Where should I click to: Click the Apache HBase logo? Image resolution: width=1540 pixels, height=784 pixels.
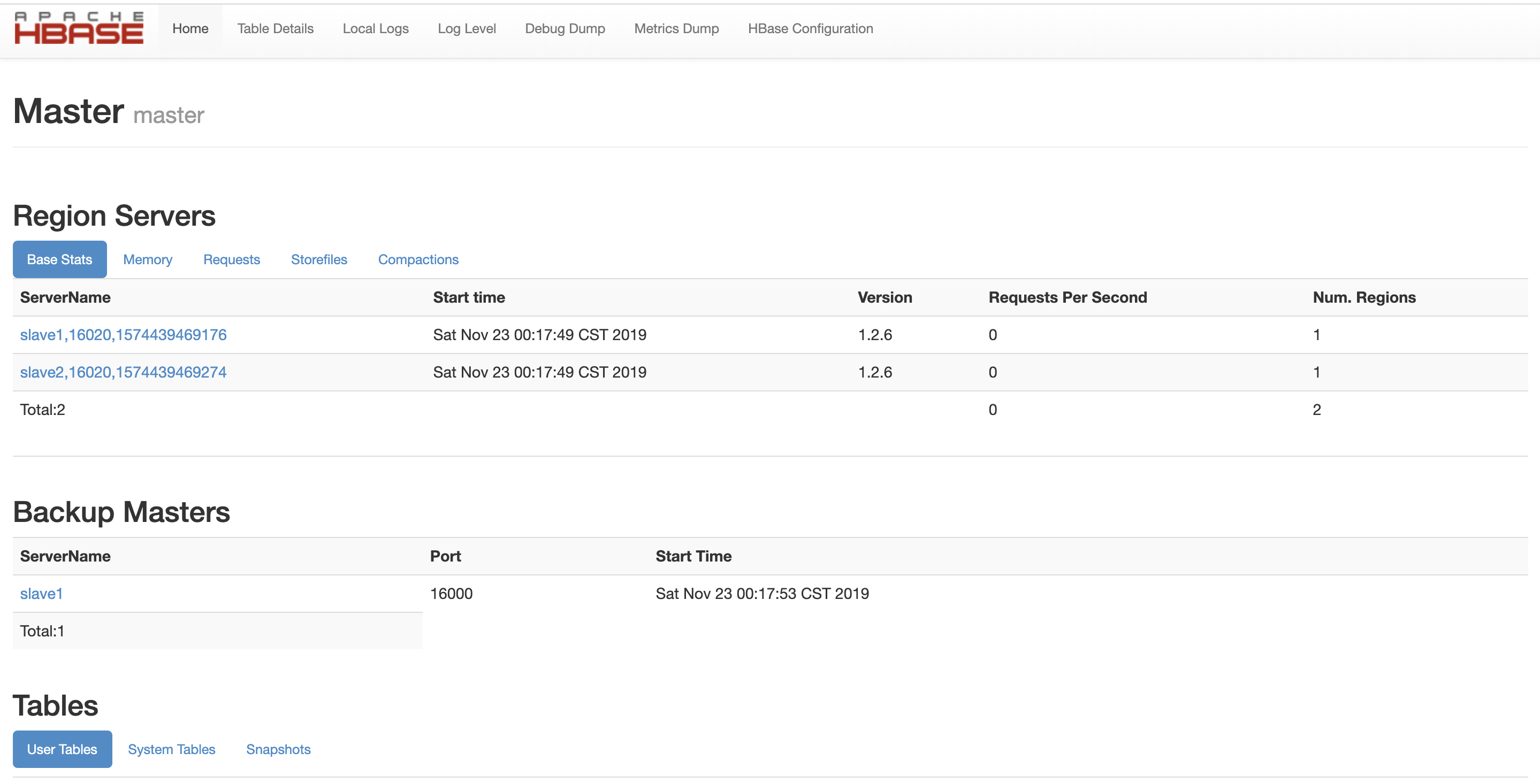[79, 28]
